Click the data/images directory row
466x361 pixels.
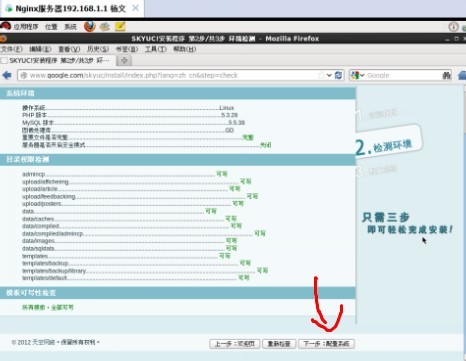click(x=129, y=241)
